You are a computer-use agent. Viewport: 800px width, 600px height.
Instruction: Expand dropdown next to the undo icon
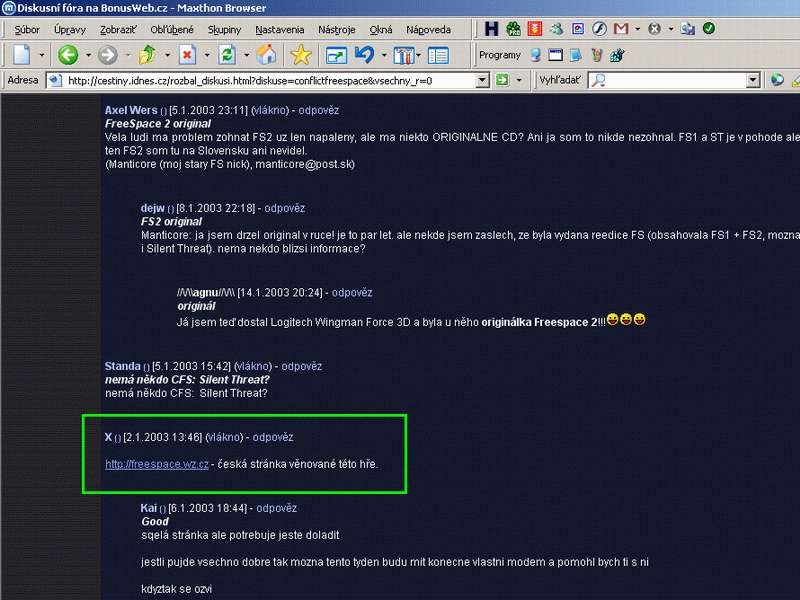coord(384,55)
